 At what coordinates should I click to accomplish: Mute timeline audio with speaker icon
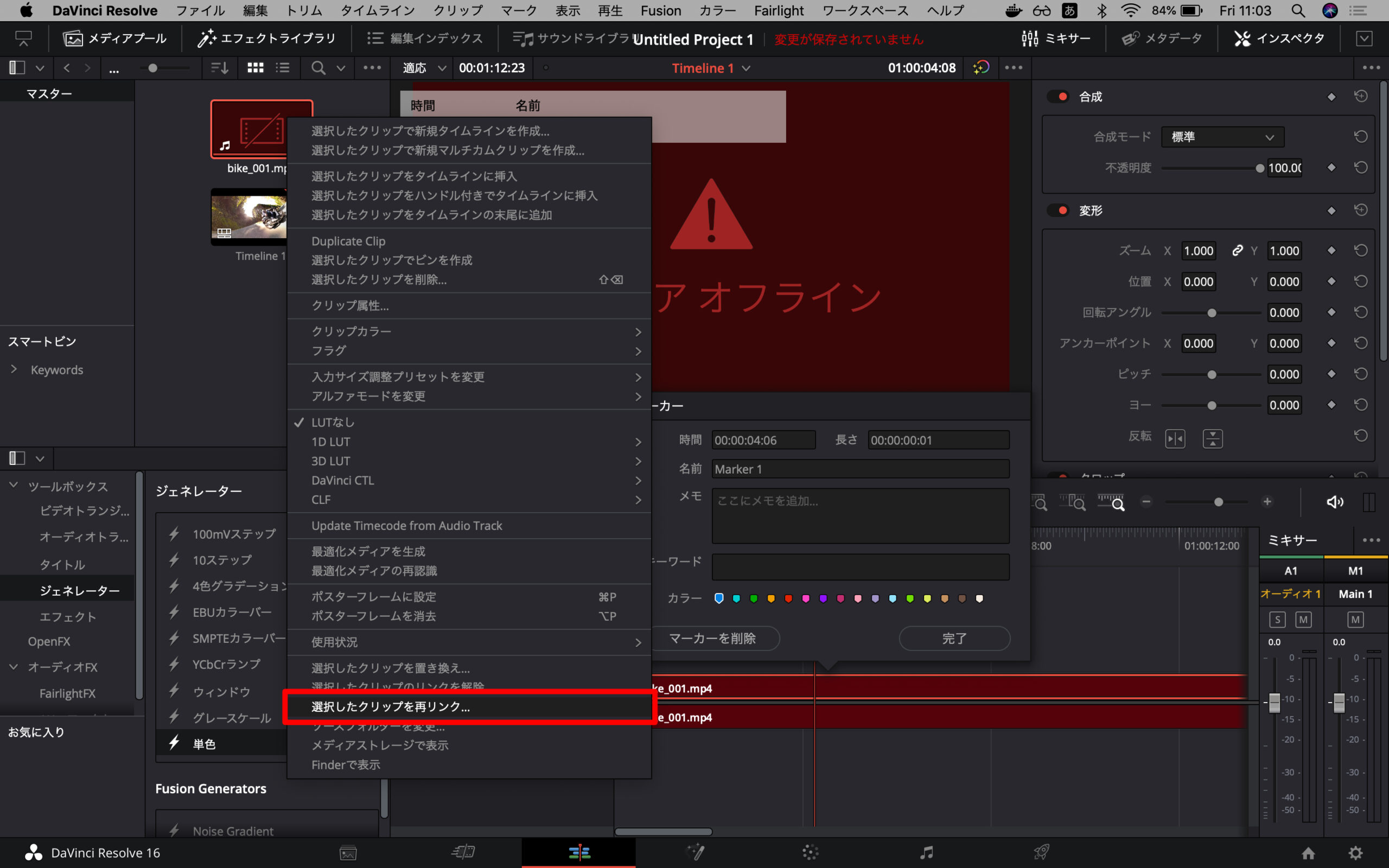point(1335,502)
